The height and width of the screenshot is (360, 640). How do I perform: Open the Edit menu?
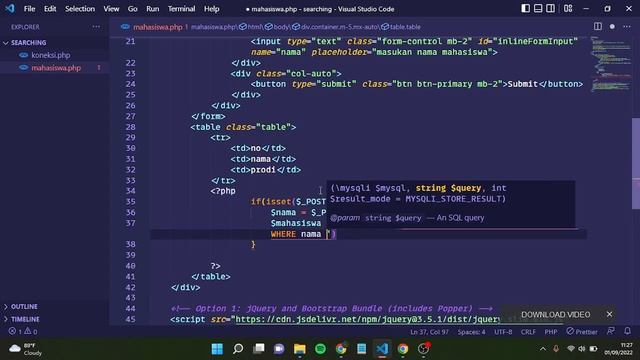tap(50, 9)
